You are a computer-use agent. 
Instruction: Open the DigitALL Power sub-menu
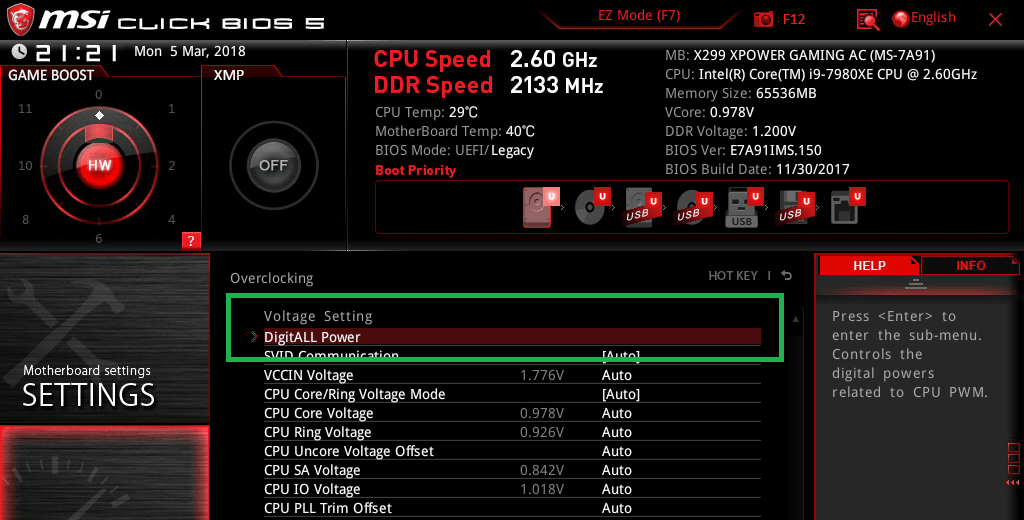[512, 337]
